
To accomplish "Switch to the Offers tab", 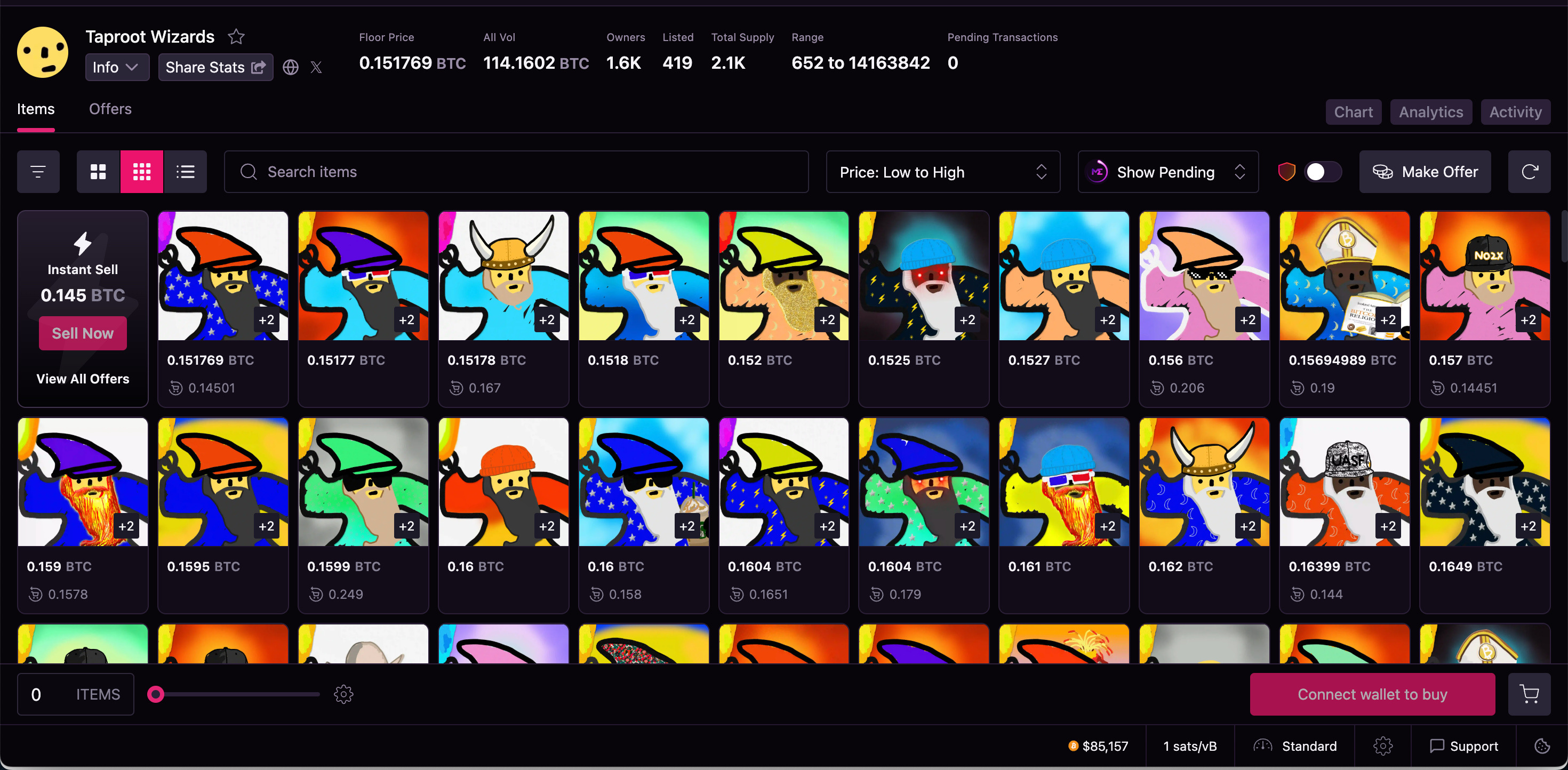I will [110, 109].
